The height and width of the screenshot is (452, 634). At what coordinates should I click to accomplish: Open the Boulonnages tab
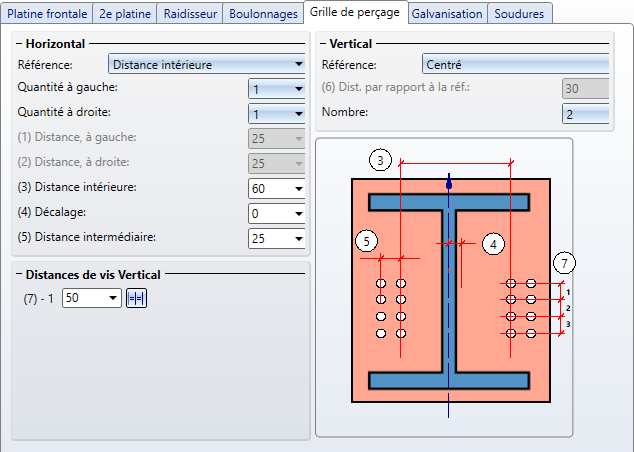(x=262, y=14)
